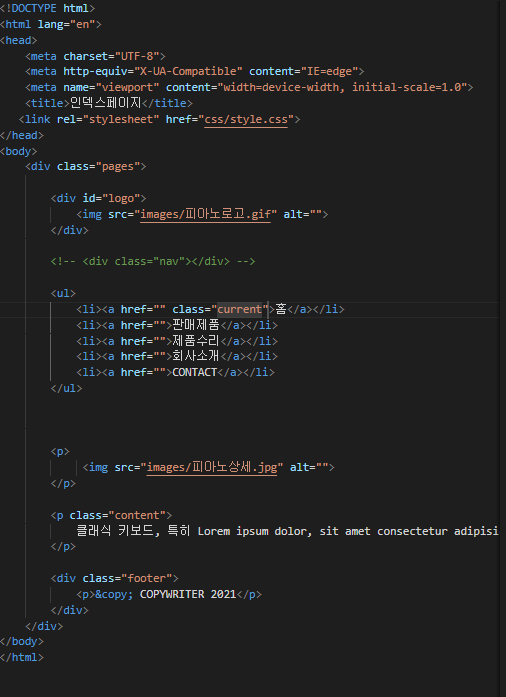The image size is (506, 697).
Task: Click the div class="footer" line
Action: pyautogui.click(x=114, y=578)
